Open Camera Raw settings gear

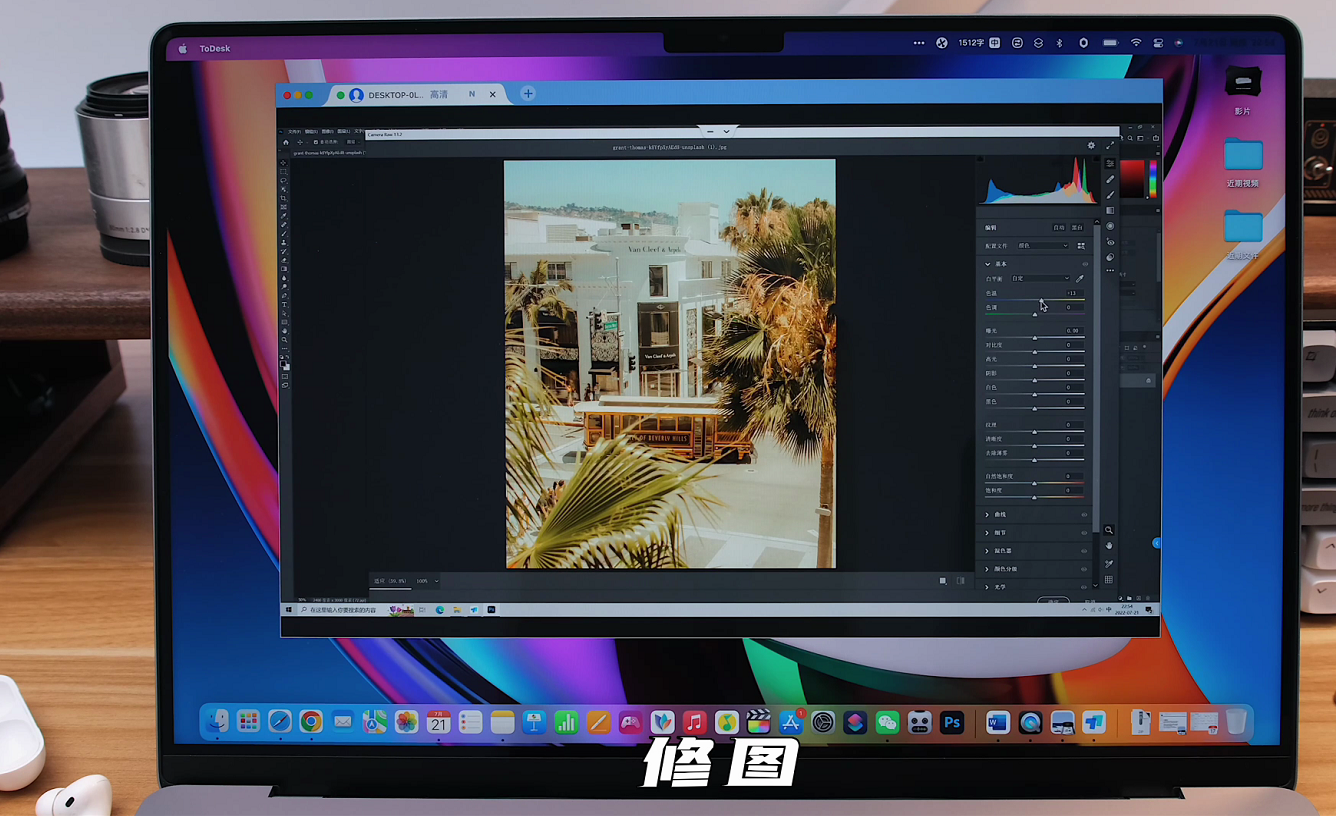(x=1091, y=146)
